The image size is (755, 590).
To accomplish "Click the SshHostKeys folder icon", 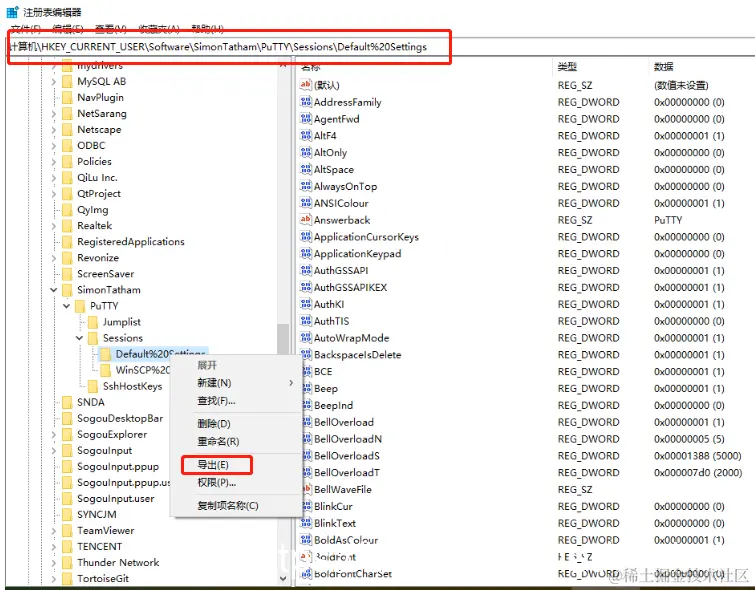I will point(93,386).
